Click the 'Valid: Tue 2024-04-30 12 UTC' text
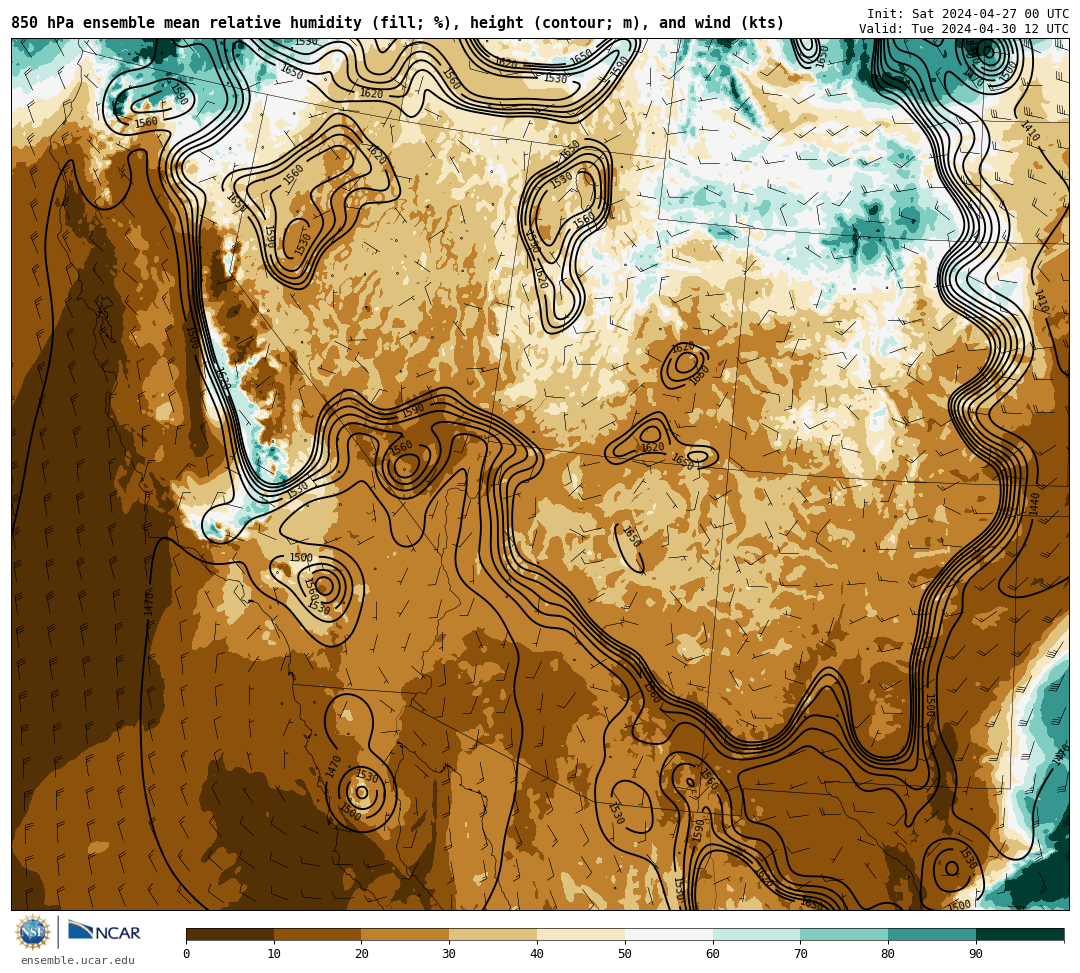 964,29
